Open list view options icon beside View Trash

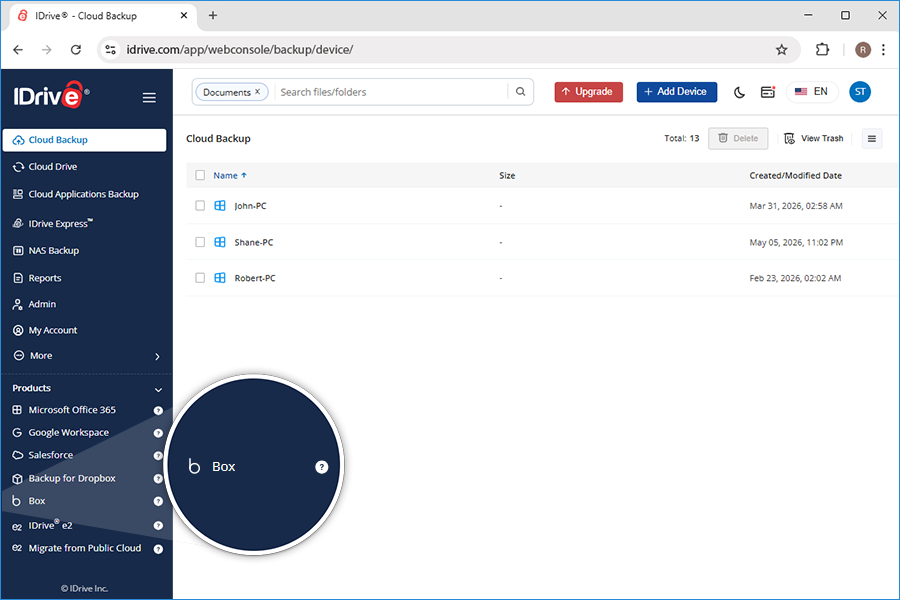click(x=872, y=138)
